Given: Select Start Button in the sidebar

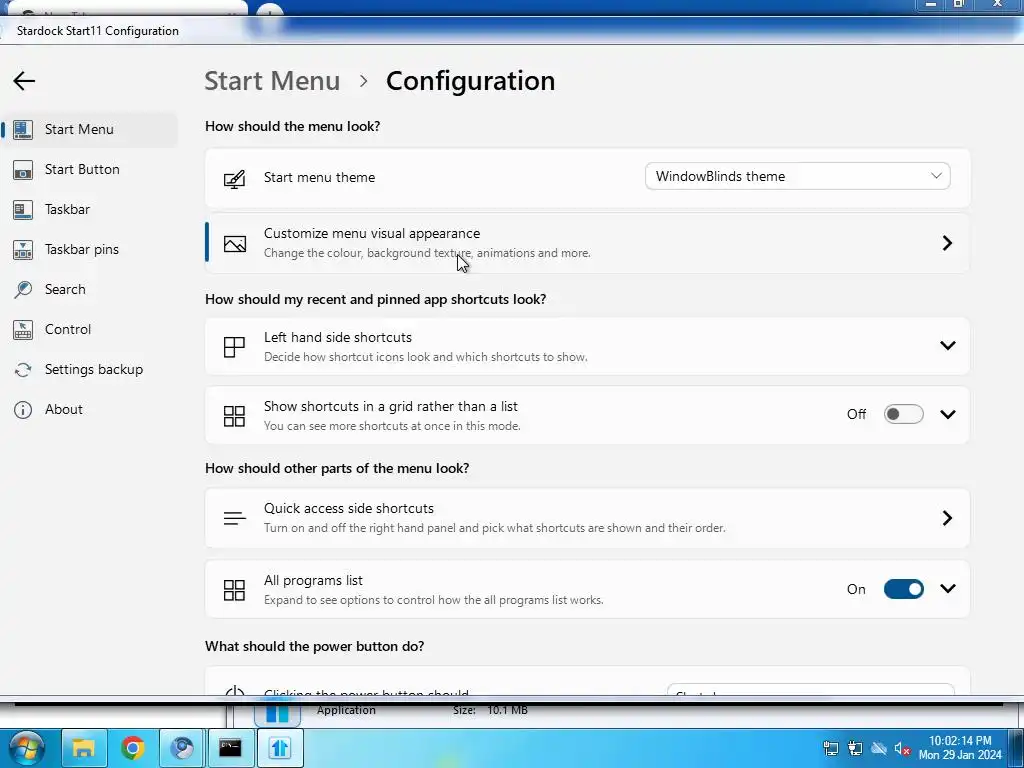Looking at the screenshot, I should pos(90,170).
